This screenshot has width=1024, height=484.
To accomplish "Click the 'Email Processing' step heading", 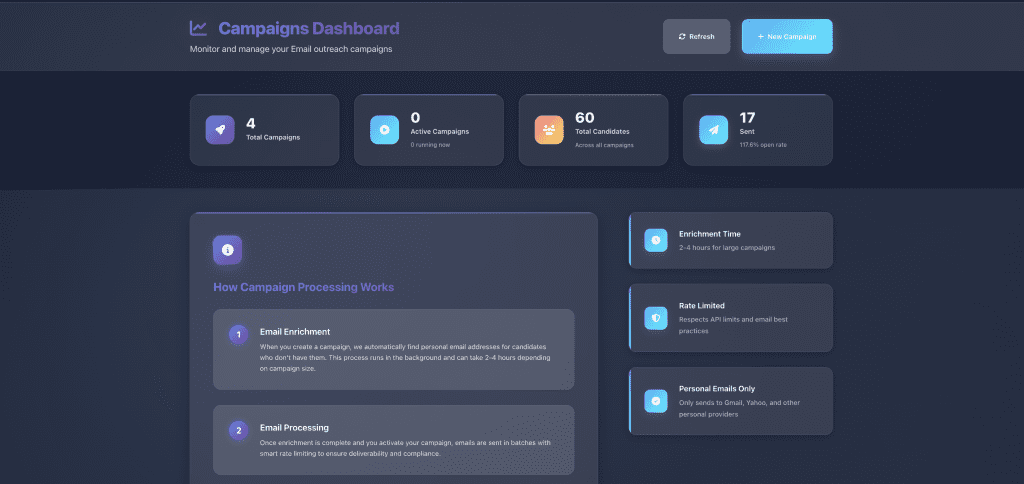I will click(x=294, y=428).
